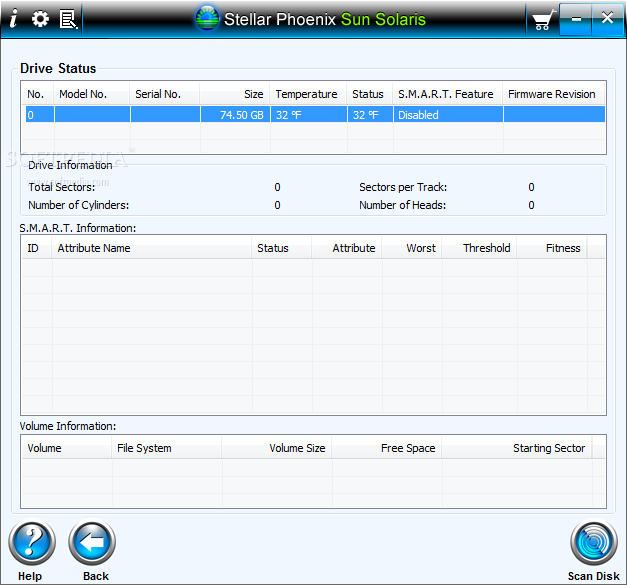
Task: Click the Model No. column header
Action: pos(92,94)
